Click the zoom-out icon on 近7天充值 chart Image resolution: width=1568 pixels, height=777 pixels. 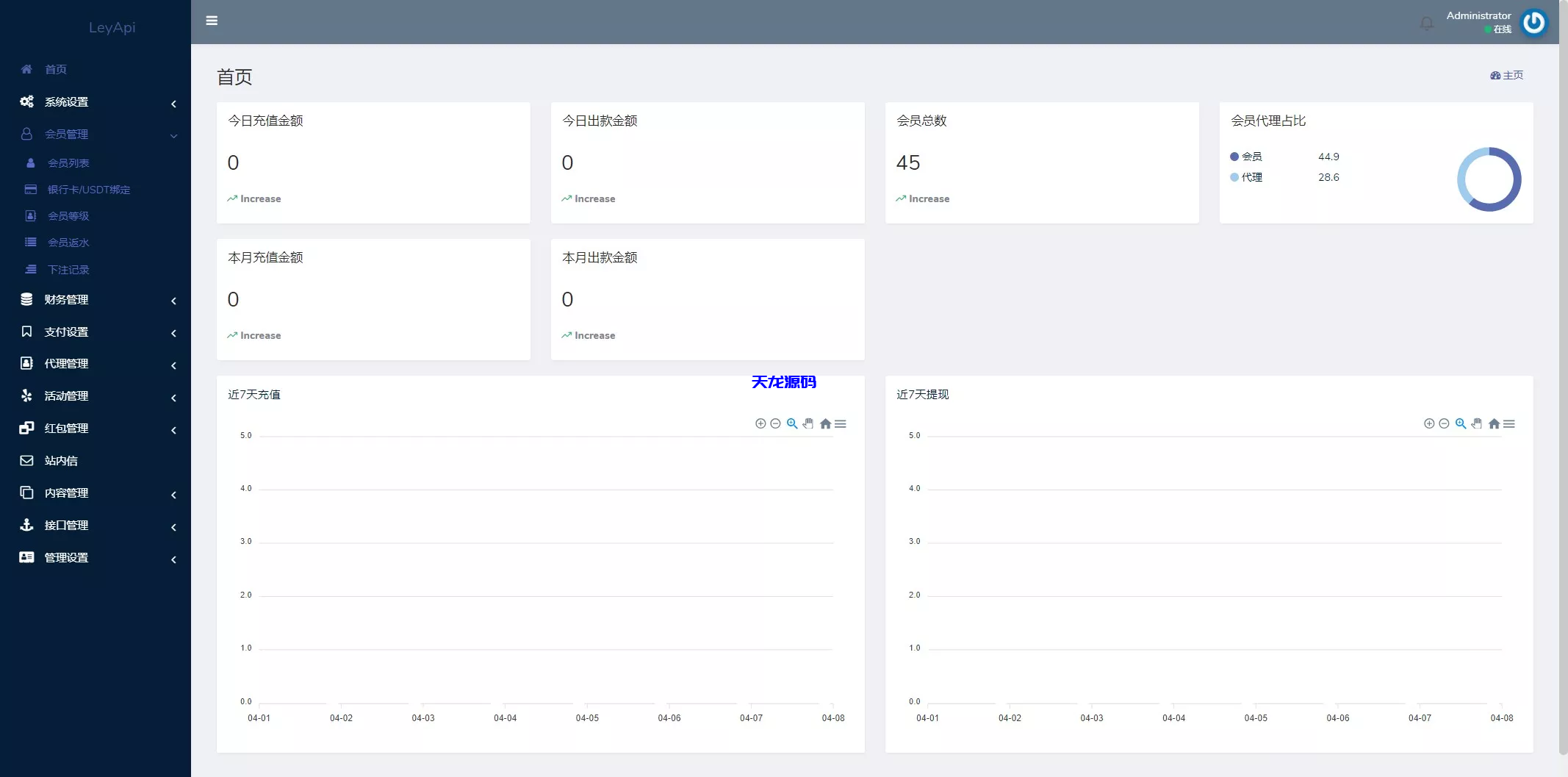coord(776,423)
